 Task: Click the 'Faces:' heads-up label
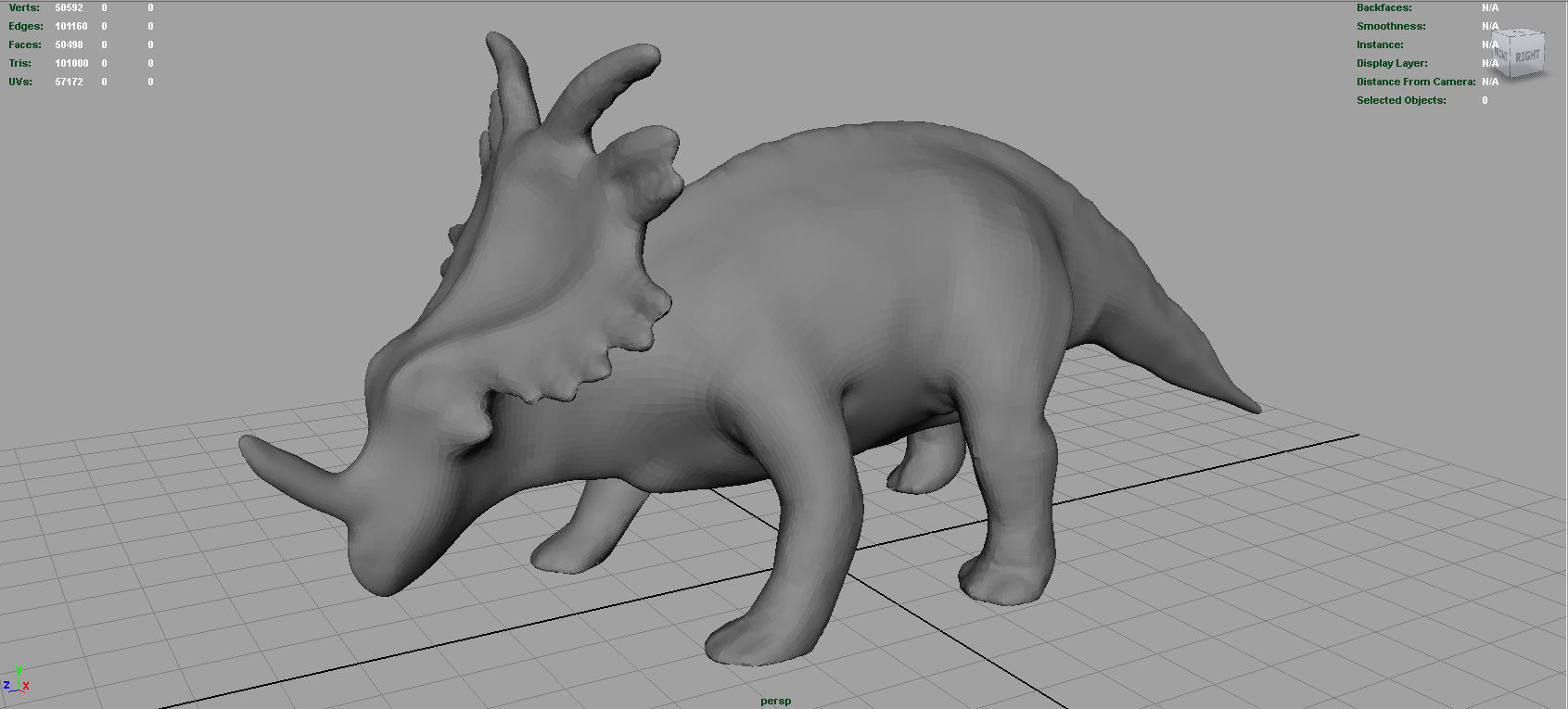point(25,44)
